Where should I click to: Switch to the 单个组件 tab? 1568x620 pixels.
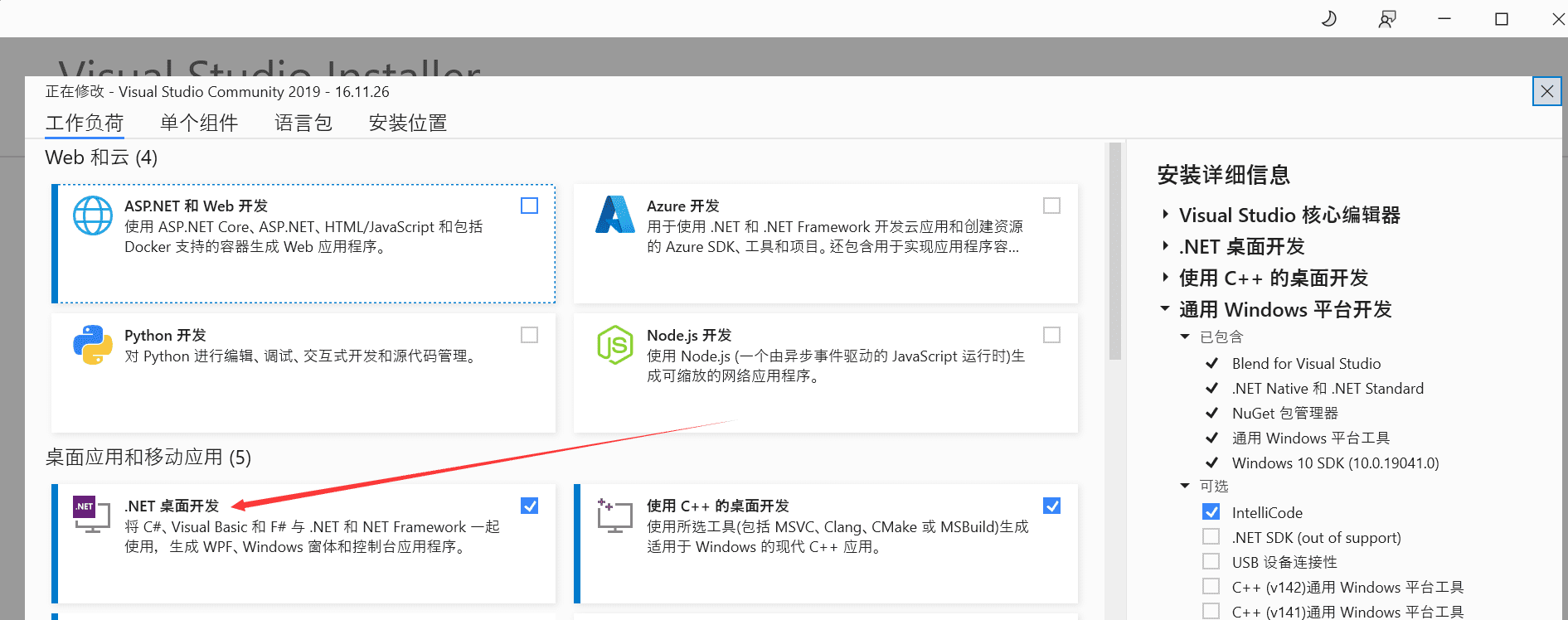coord(199,124)
